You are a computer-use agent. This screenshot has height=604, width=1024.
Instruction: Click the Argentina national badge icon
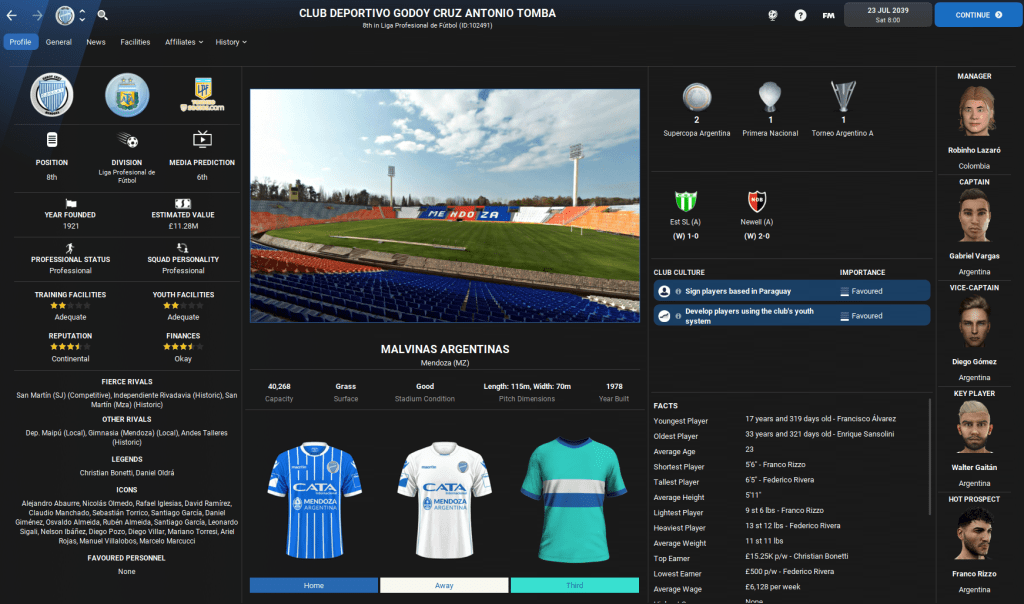click(x=127, y=95)
